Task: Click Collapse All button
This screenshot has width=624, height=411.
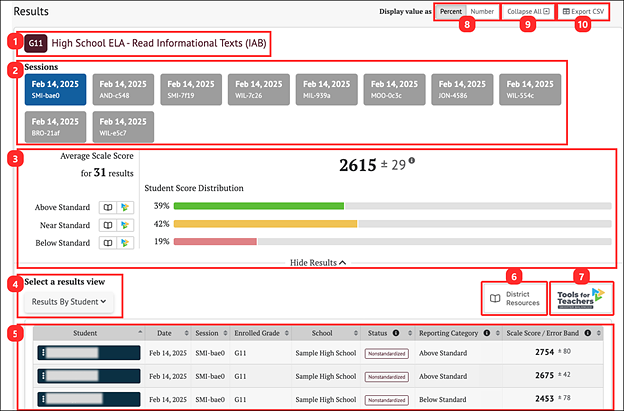Action: (x=528, y=11)
